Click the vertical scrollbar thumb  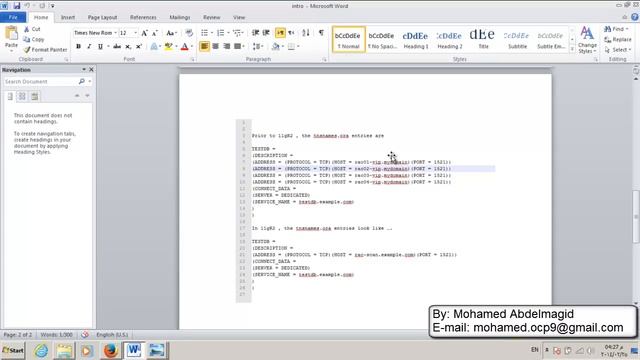[x=636, y=216]
